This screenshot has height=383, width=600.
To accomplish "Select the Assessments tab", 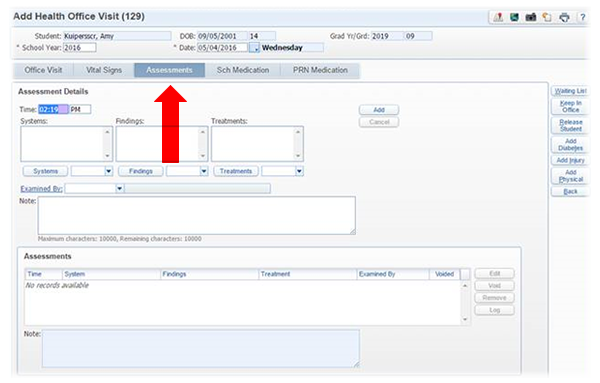I will [169, 70].
